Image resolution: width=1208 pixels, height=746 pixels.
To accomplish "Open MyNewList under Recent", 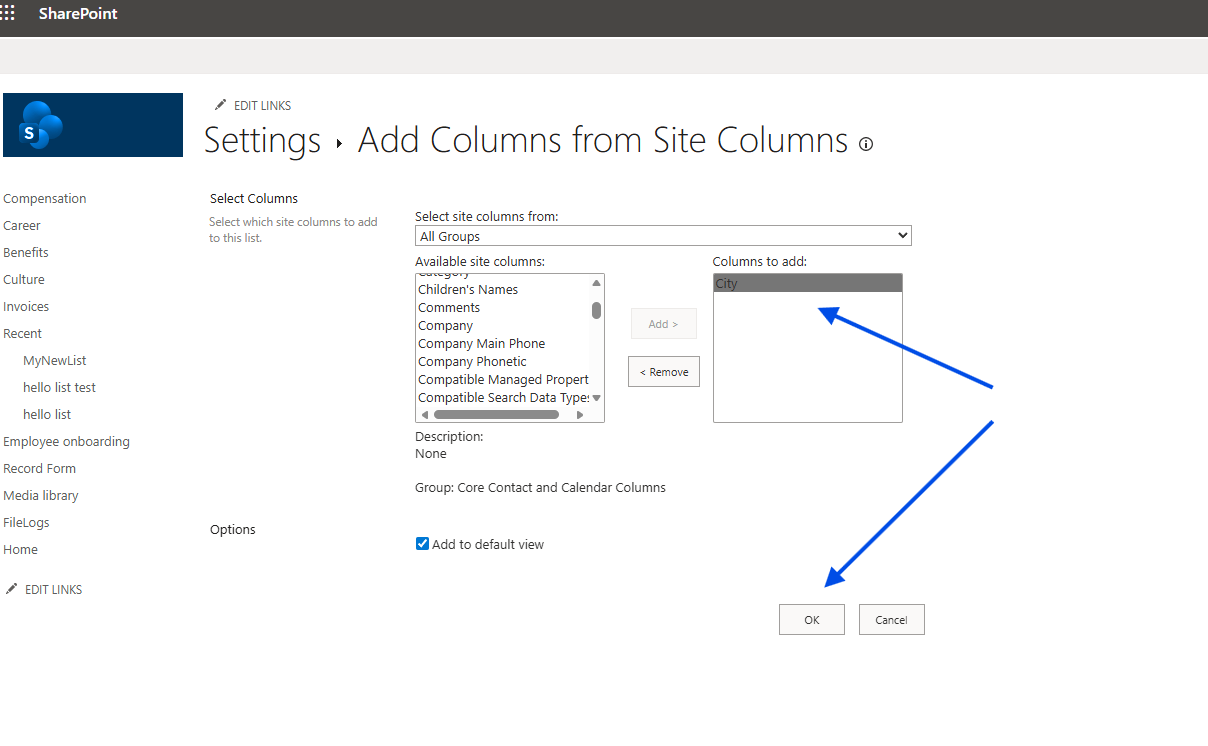I will [x=55, y=361].
